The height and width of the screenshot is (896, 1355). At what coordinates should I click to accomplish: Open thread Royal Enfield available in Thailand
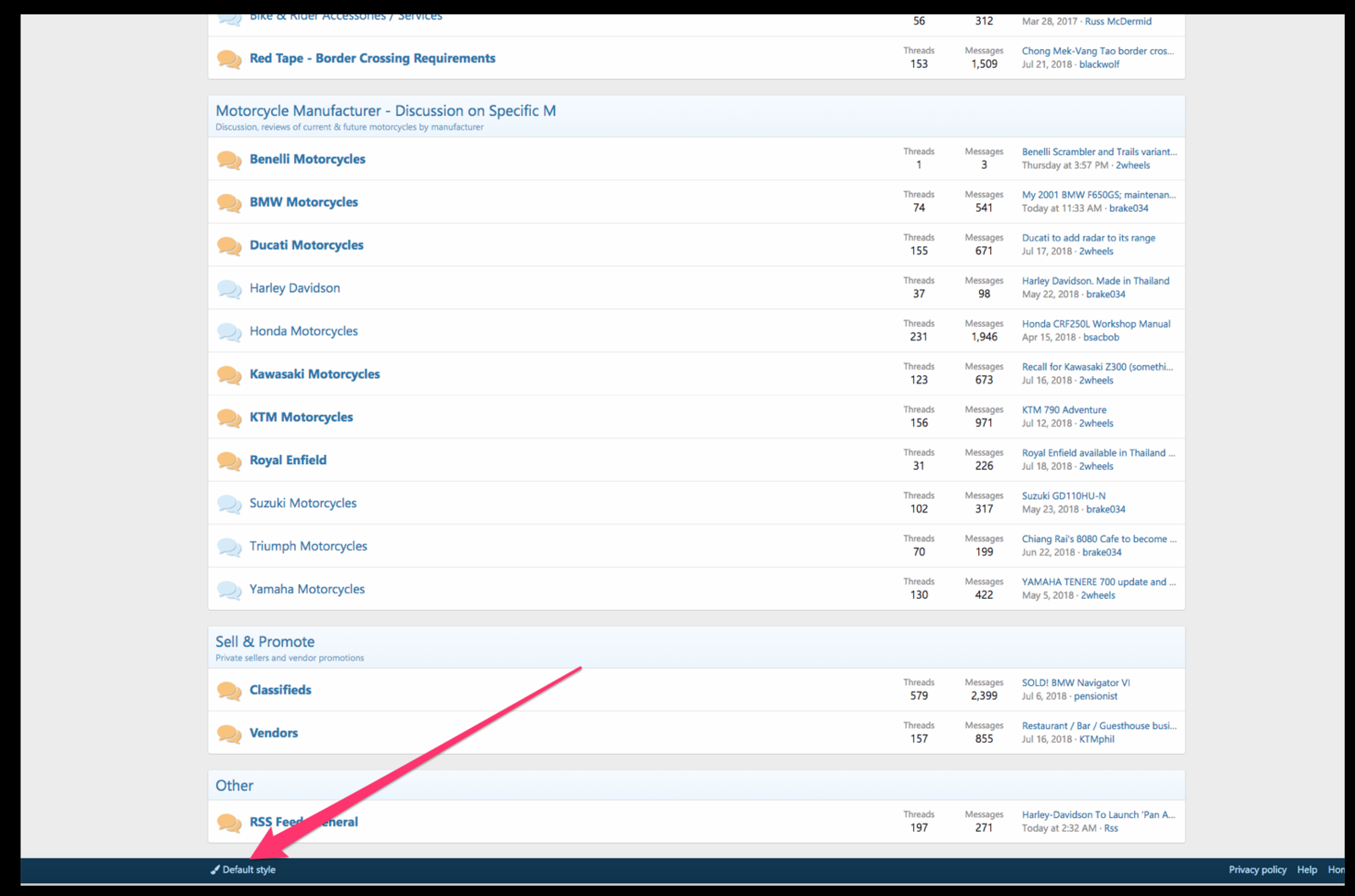pyautogui.click(x=1098, y=453)
